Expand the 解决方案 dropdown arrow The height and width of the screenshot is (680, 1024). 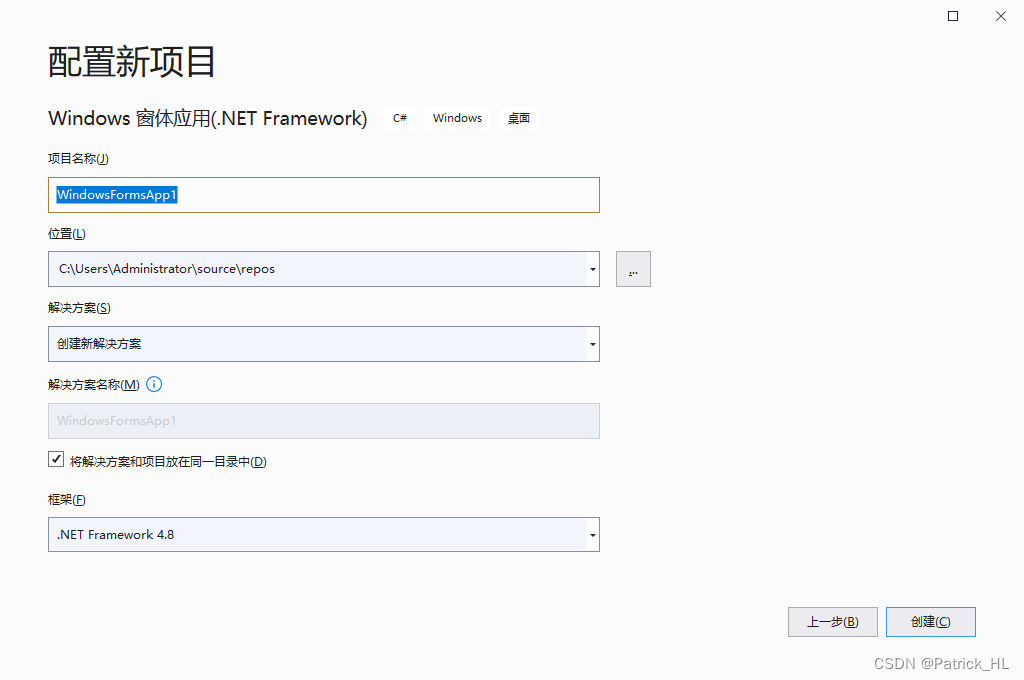(x=593, y=344)
